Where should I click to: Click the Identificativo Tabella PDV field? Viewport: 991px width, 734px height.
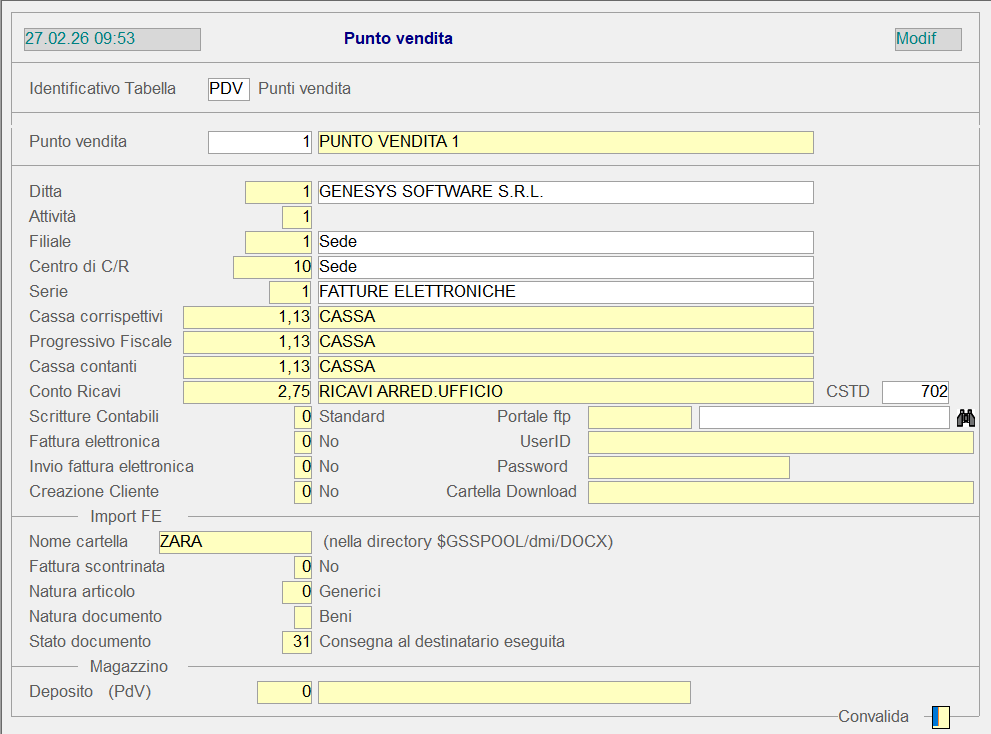coord(228,89)
